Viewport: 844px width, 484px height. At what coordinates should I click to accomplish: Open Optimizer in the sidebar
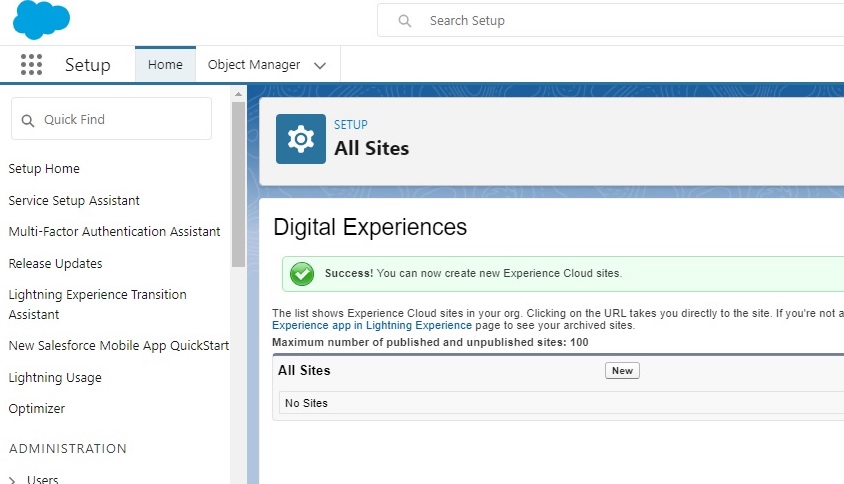tap(37, 409)
